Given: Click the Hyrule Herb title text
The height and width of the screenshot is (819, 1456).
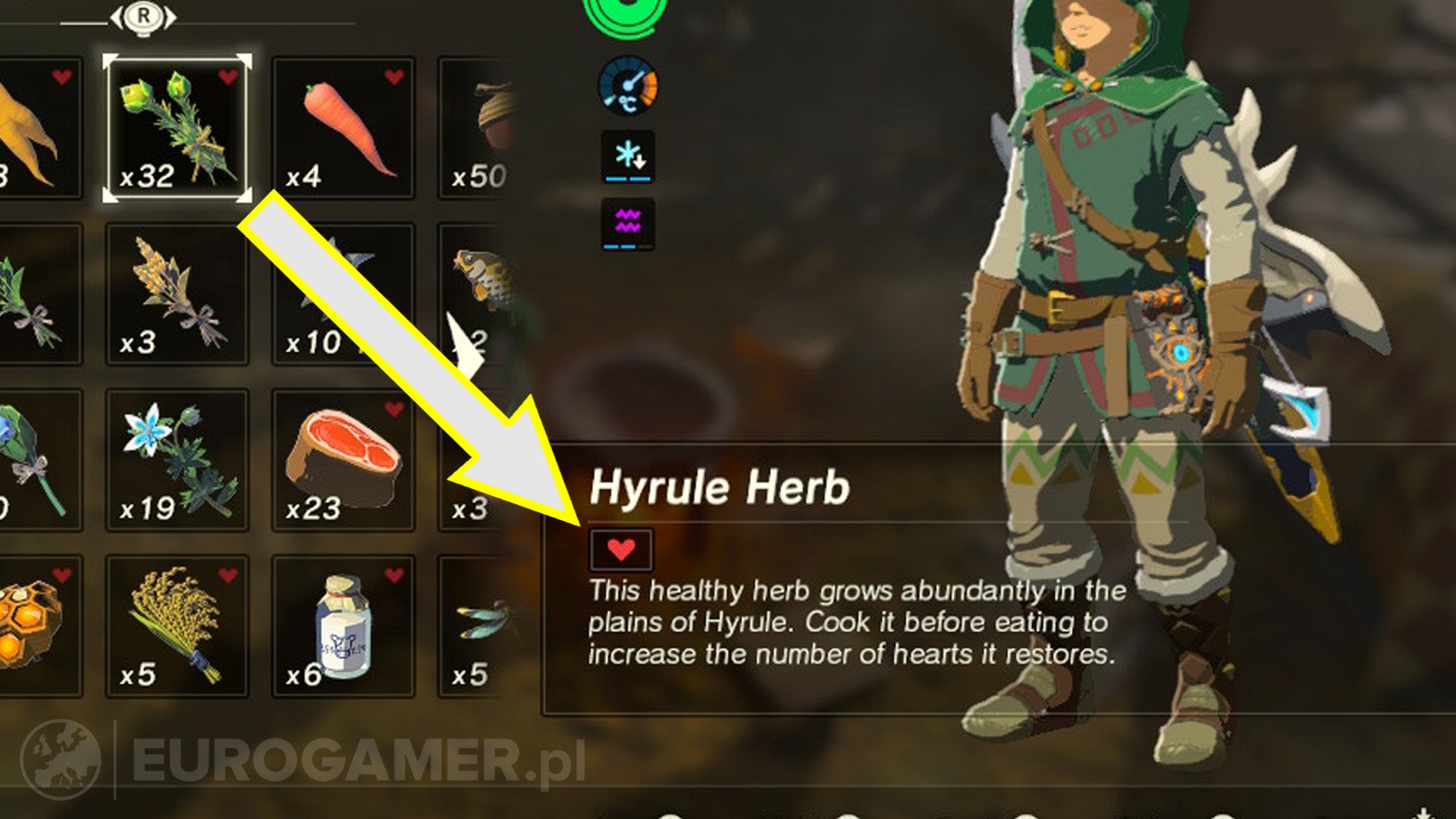Looking at the screenshot, I should (720, 487).
